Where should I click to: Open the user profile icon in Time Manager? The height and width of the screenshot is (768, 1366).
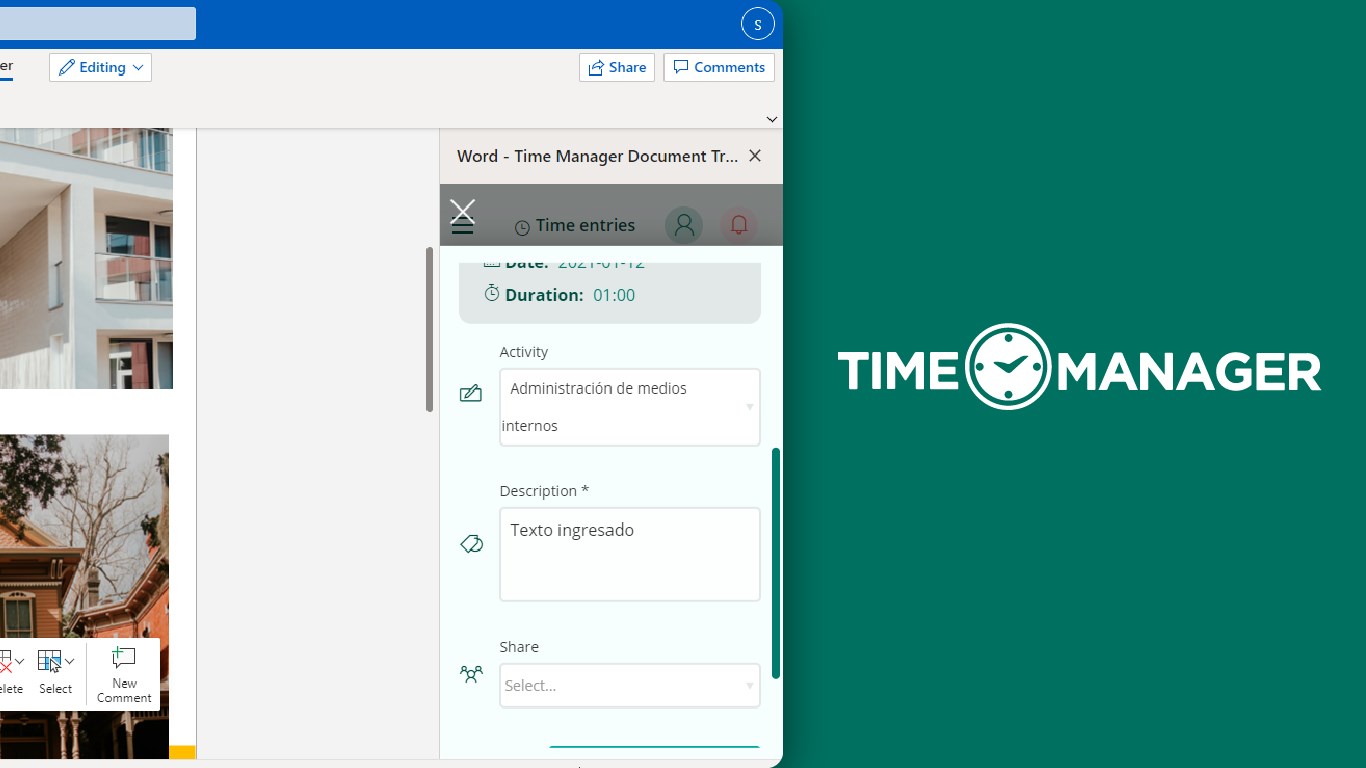(685, 225)
